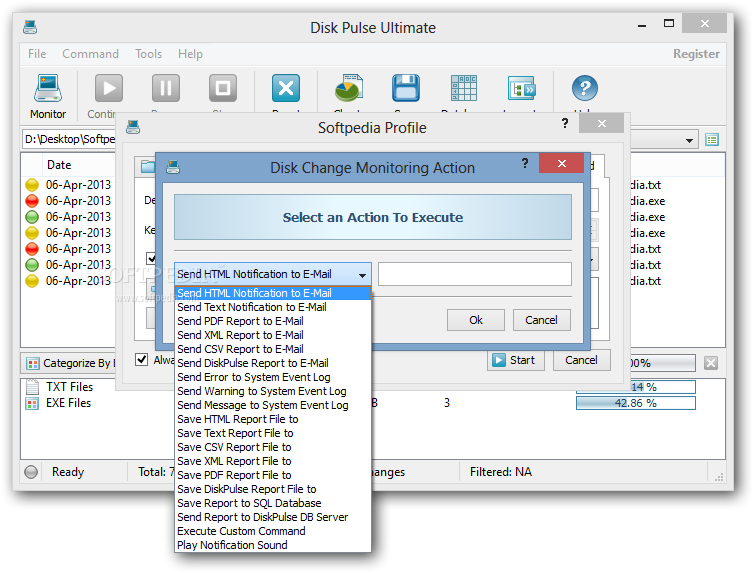
Task: Click the Layouts toolbar icon
Action: [x=522, y=88]
